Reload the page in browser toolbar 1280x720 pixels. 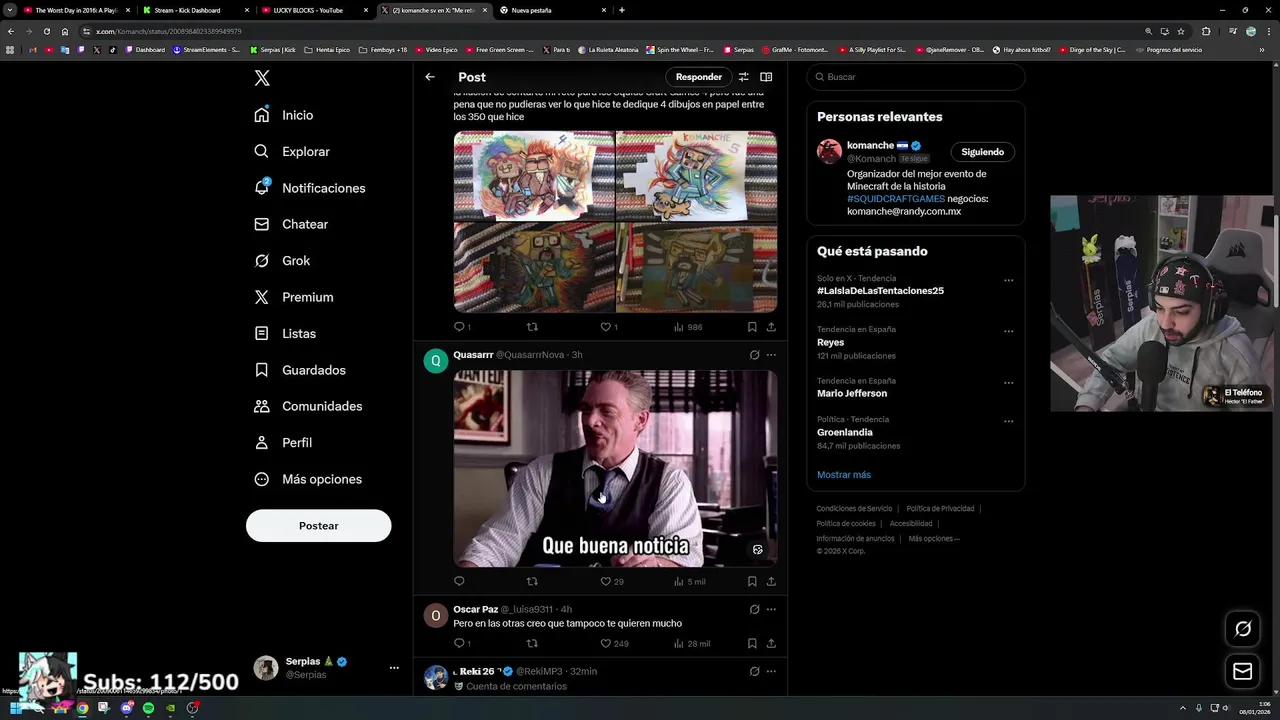[x=46, y=31]
